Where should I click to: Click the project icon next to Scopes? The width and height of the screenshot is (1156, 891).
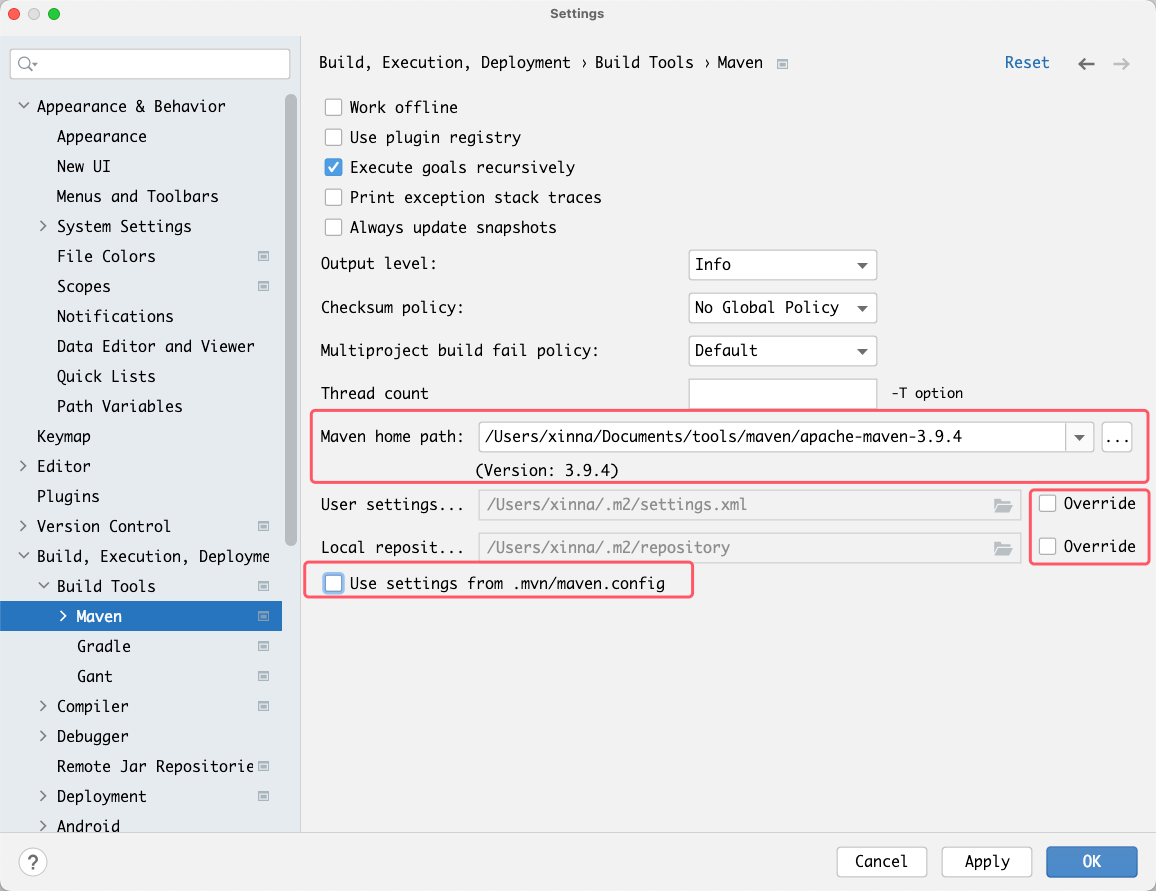(x=263, y=286)
